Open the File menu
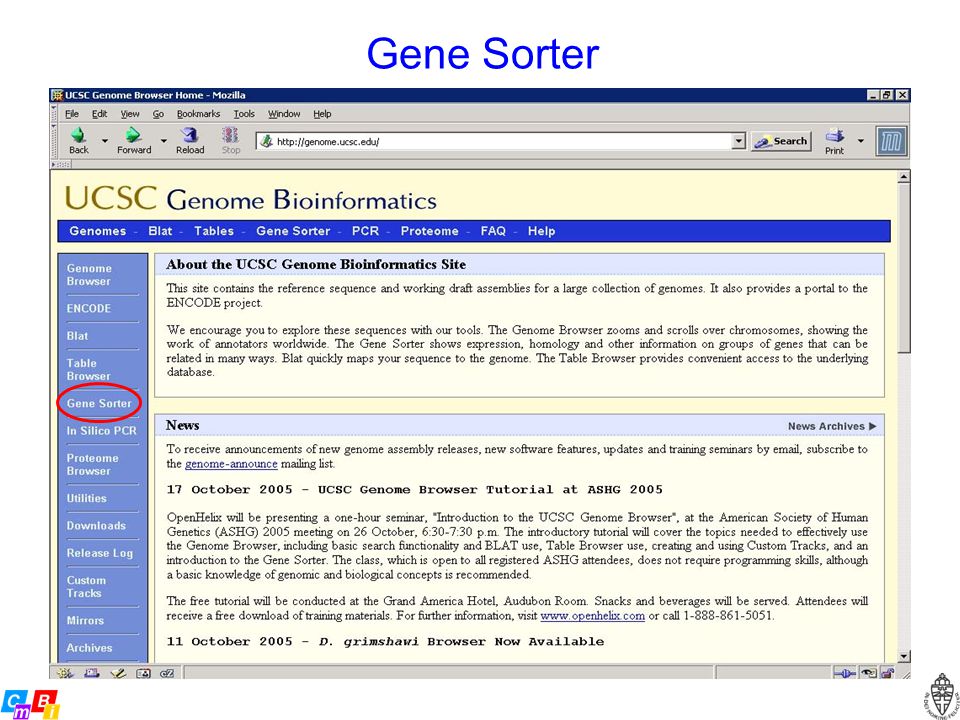 tap(72, 114)
